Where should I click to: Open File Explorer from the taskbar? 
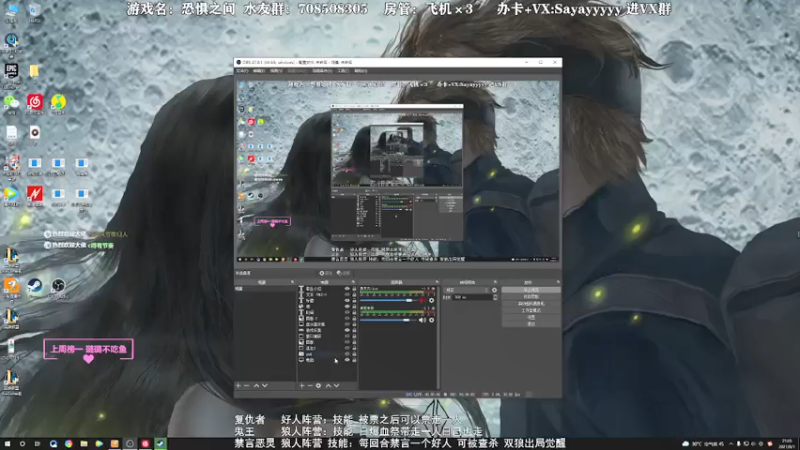(84, 444)
